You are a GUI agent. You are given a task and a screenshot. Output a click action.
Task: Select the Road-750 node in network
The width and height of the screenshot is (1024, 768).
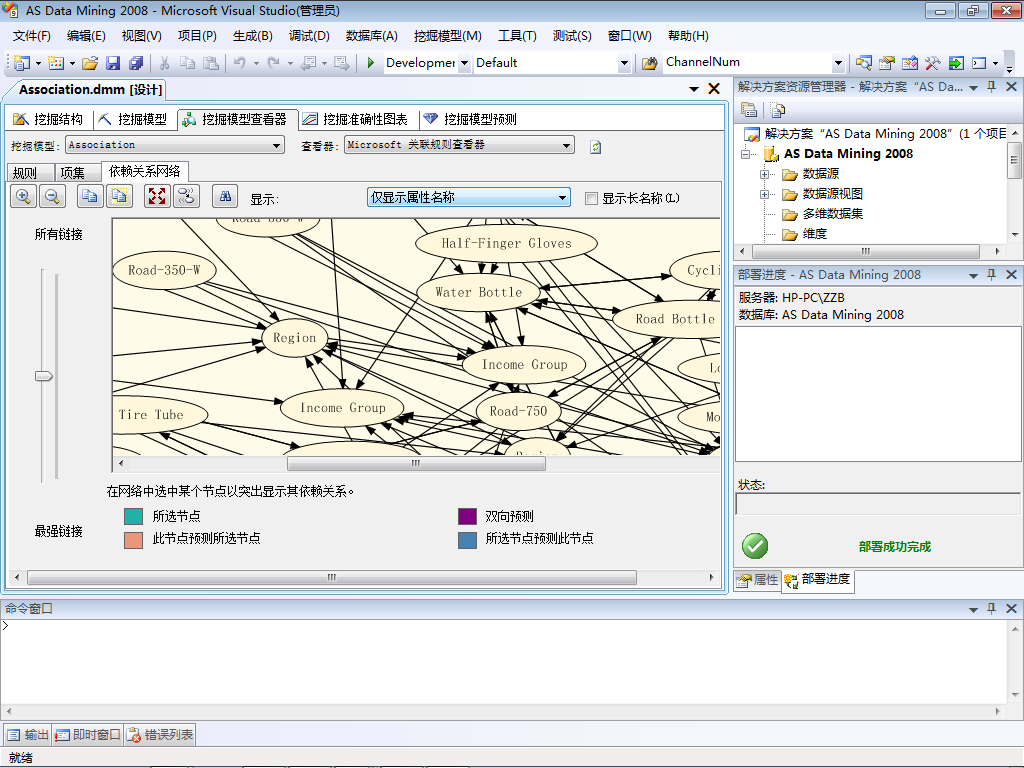click(519, 411)
